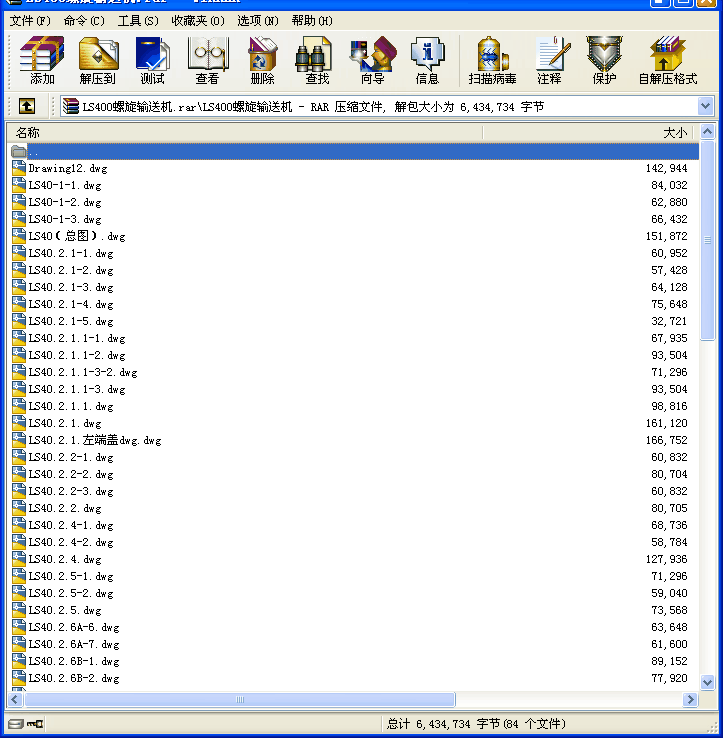723x738 pixels.
Task: Click the vertical scrollbar down arrow
Action: [707, 682]
